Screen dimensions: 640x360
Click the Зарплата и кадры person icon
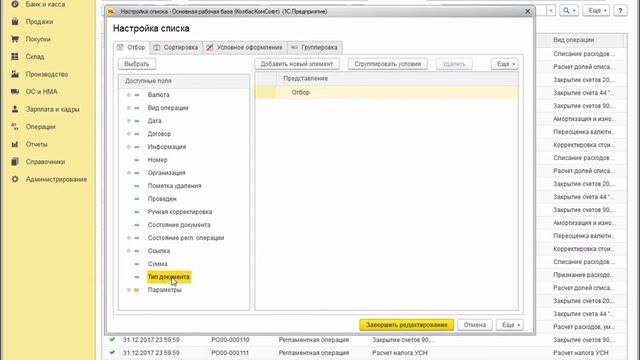15,109
